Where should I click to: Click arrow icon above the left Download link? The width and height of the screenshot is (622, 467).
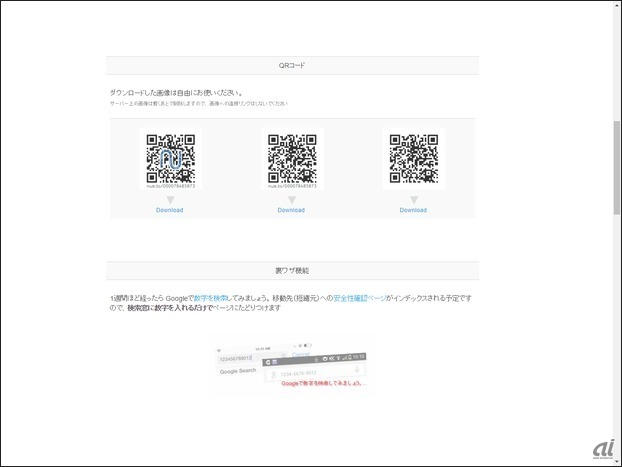[170, 200]
